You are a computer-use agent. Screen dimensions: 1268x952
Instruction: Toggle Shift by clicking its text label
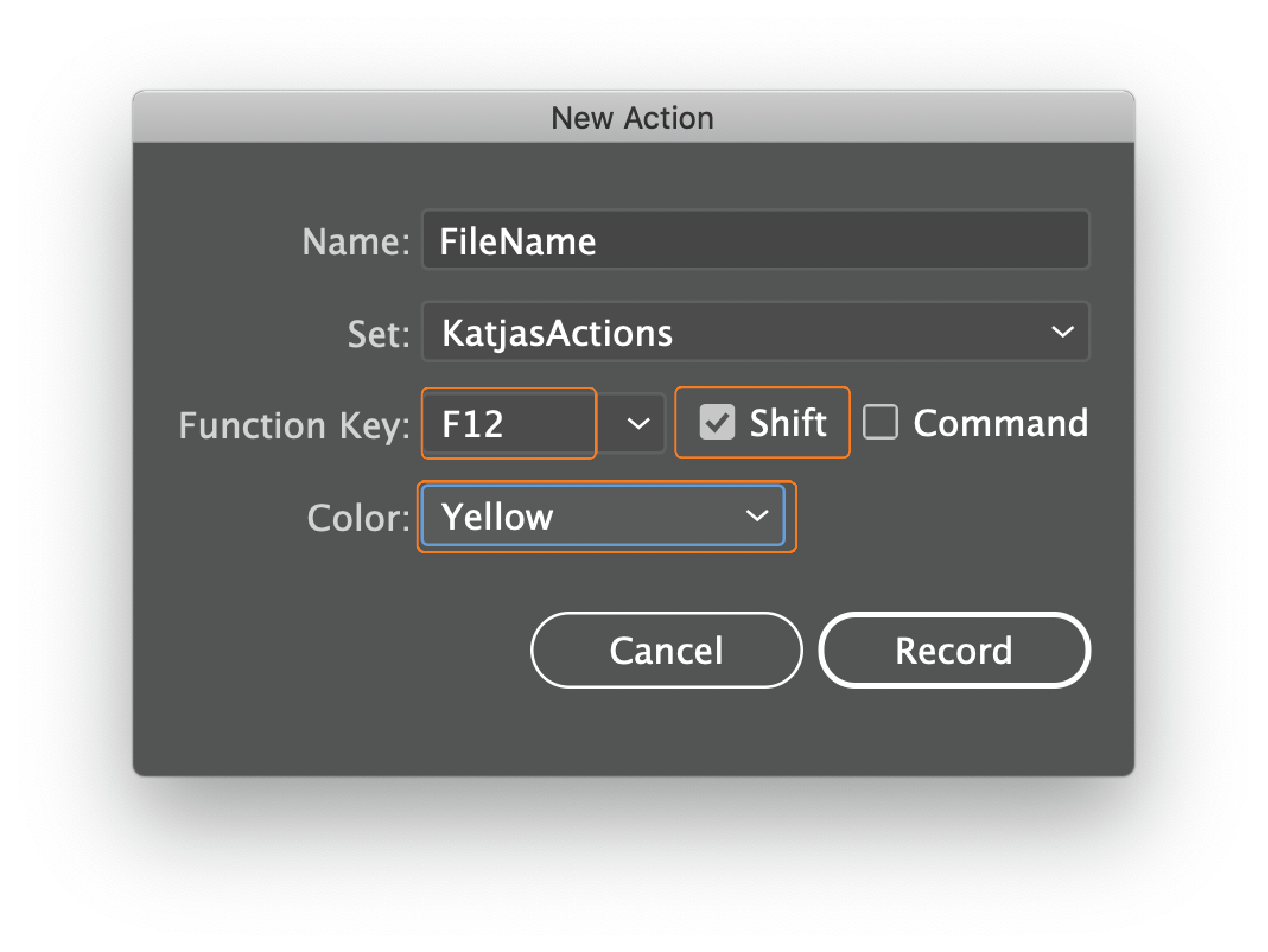click(788, 423)
